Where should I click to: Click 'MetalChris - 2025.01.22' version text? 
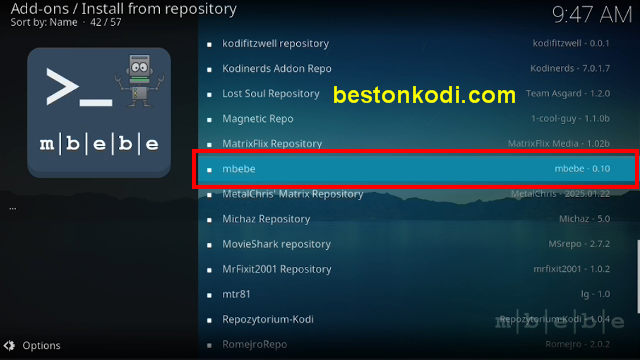pyautogui.click(x=560, y=193)
